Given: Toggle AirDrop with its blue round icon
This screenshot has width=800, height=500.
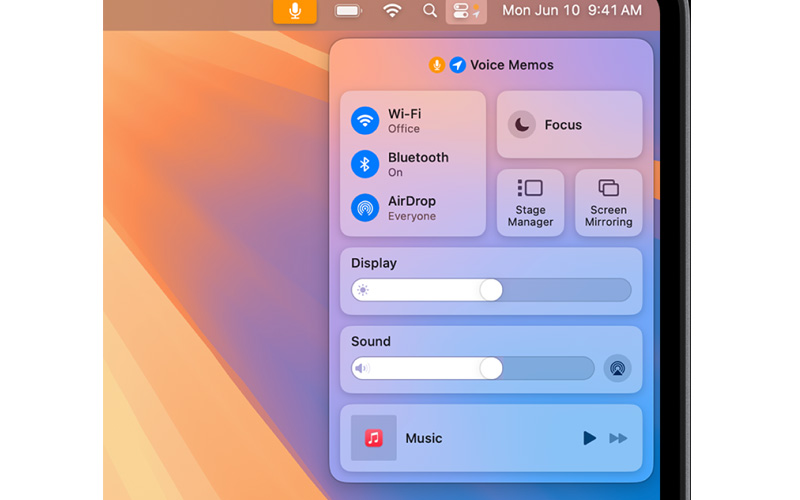Looking at the screenshot, I should tap(365, 208).
